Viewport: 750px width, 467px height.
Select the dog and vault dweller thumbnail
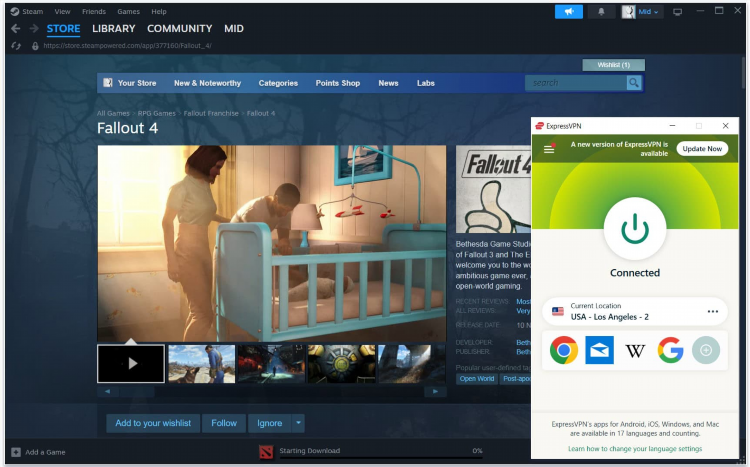click(201, 364)
